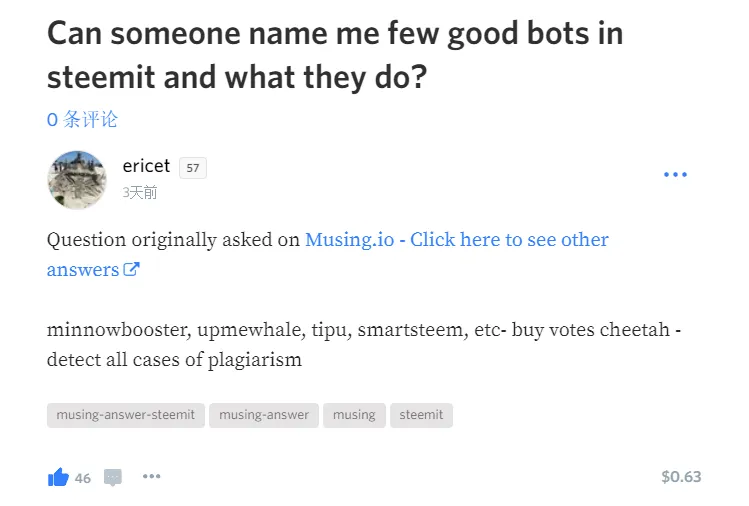
Task: Select the steemit tag
Action: 421,415
